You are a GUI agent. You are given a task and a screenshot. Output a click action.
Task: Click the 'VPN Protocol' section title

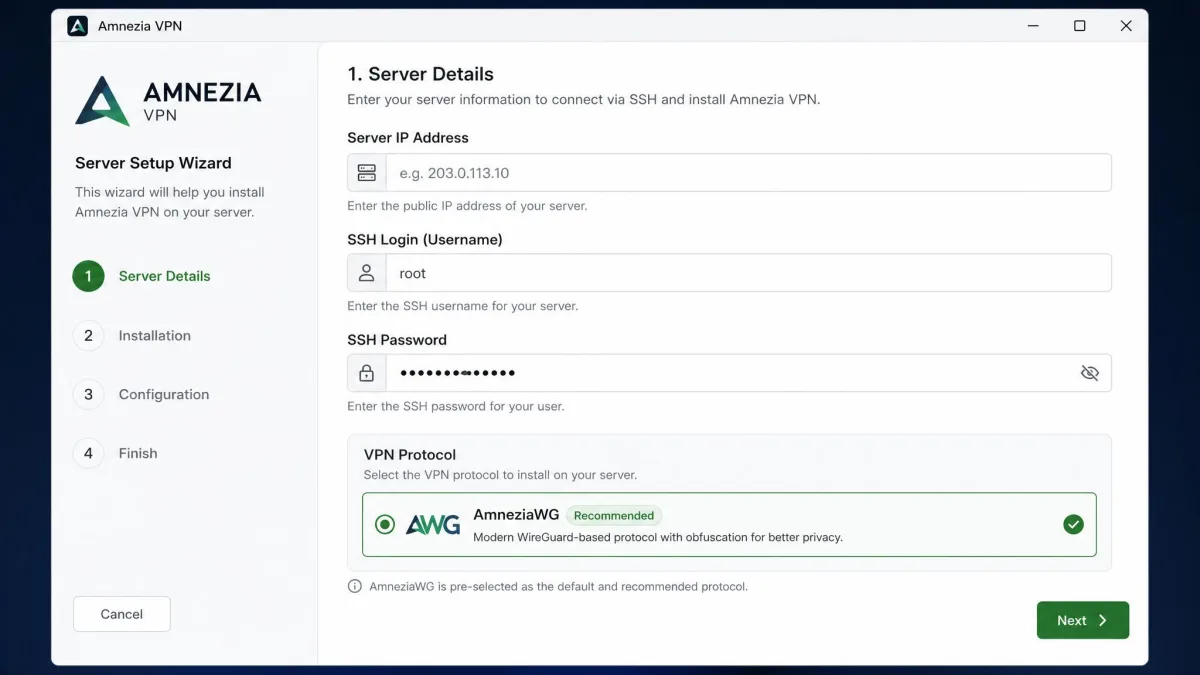click(410, 454)
